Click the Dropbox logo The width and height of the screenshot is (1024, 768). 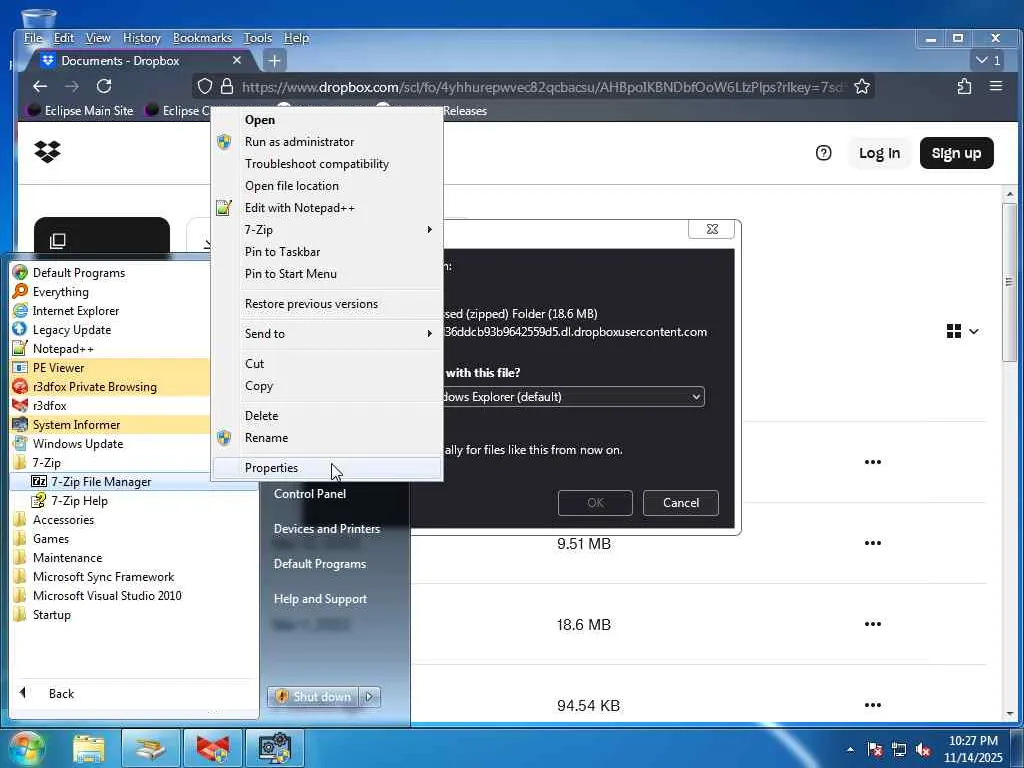(47, 152)
